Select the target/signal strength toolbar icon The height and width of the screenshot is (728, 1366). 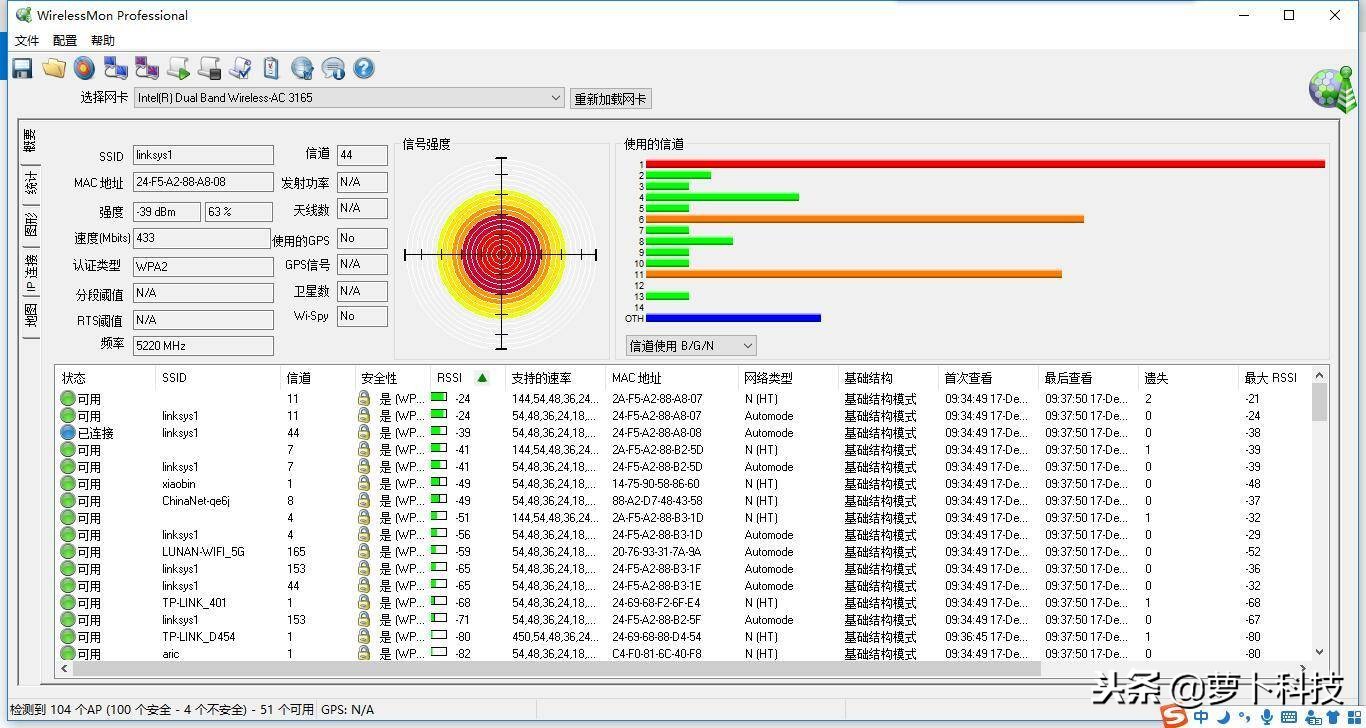tap(85, 67)
